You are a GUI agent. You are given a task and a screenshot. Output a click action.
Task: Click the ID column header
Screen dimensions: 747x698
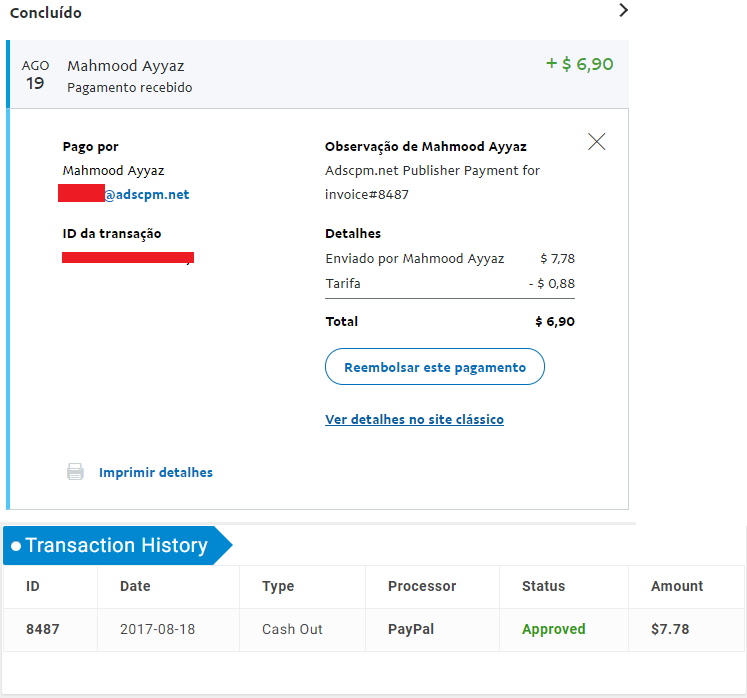click(x=33, y=586)
